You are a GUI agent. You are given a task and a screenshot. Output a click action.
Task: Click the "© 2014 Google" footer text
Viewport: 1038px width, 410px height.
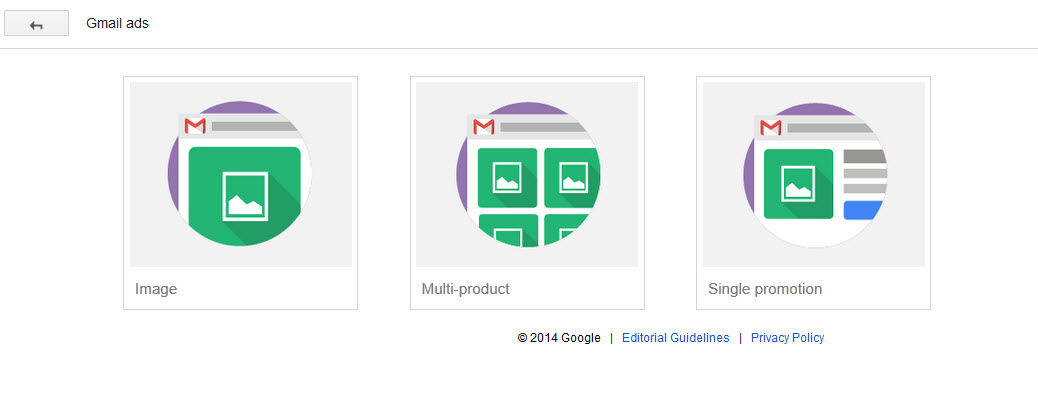[559, 338]
